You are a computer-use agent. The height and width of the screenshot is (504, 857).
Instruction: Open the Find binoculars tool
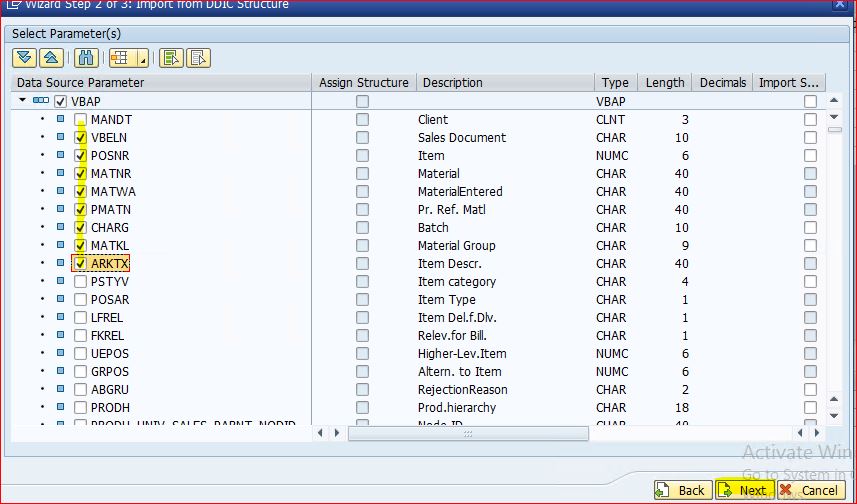[x=86, y=57]
